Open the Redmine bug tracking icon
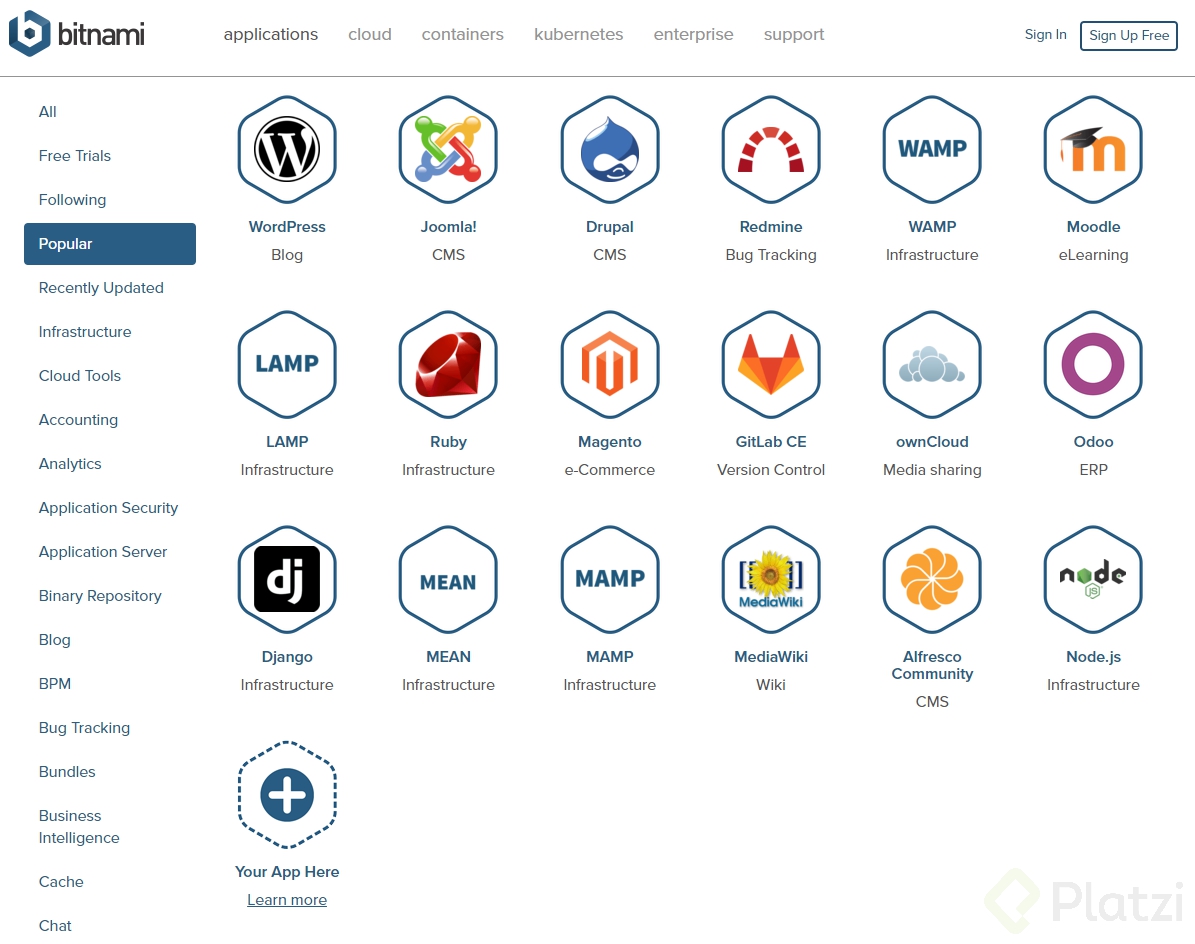1195x944 pixels. pos(771,149)
